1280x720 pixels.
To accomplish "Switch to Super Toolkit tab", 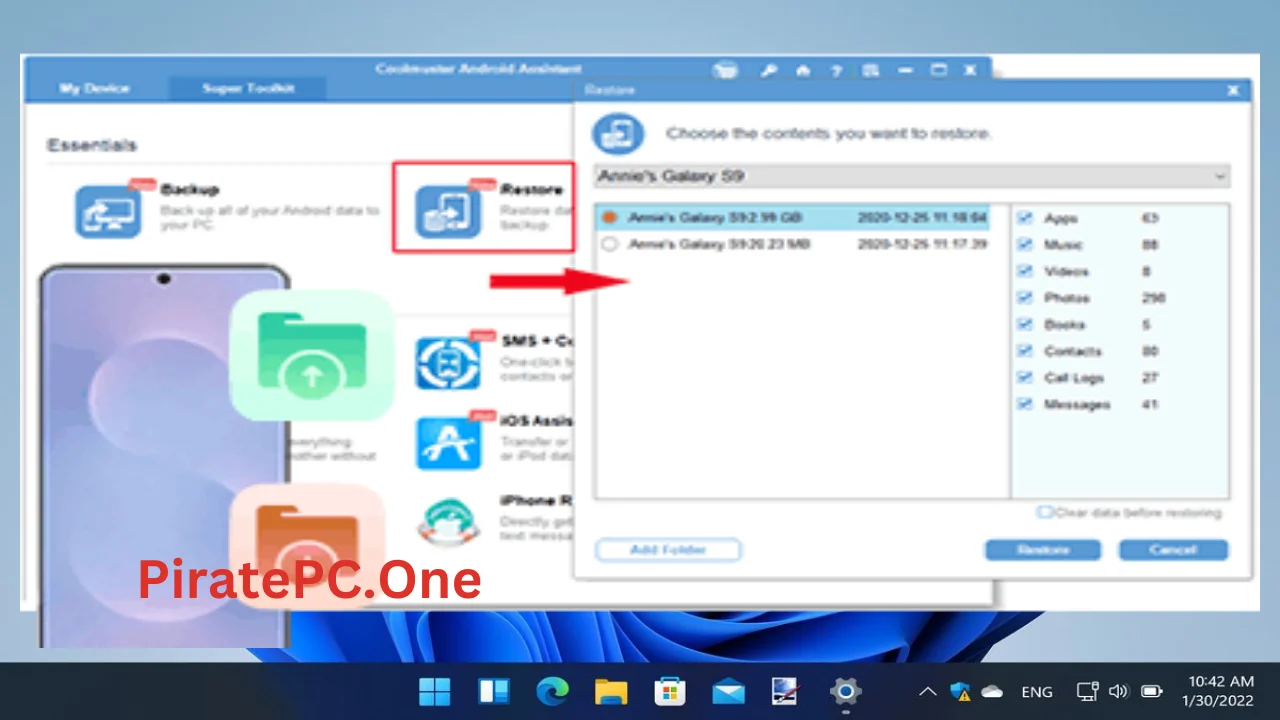I will point(248,88).
